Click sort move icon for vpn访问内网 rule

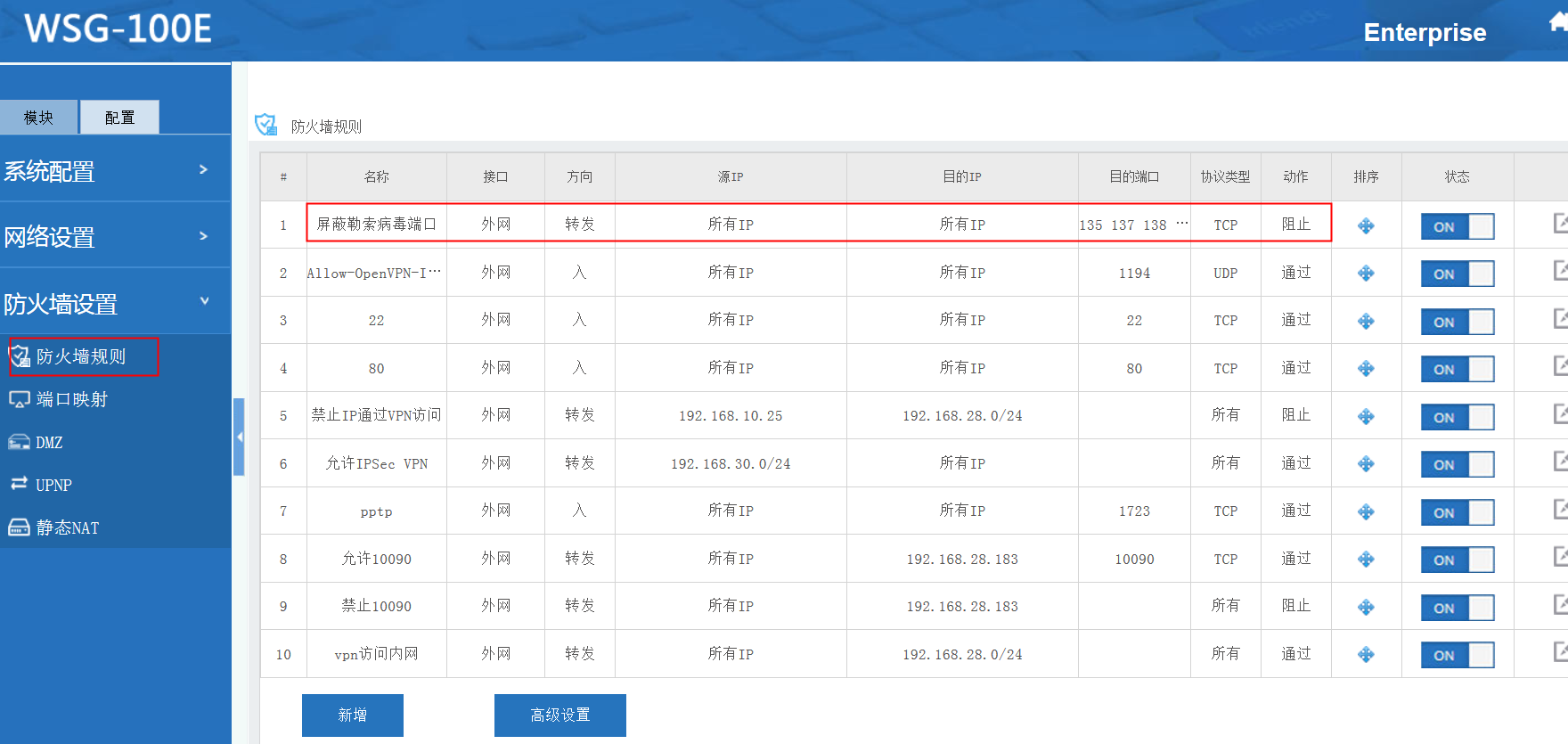pos(1366,655)
